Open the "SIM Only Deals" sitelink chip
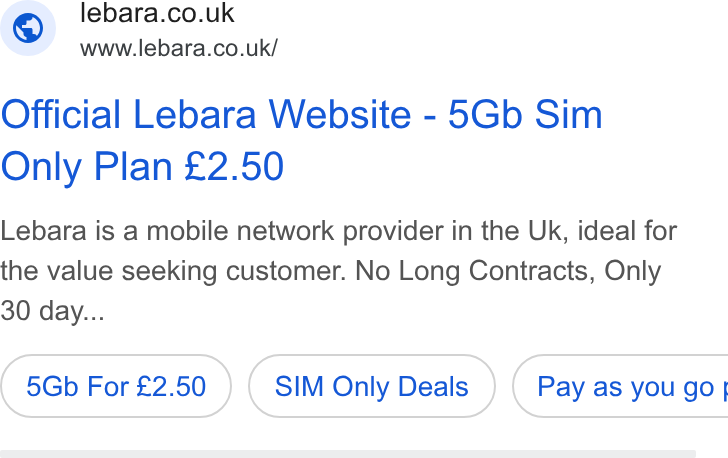The image size is (728, 458). coord(371,386)
